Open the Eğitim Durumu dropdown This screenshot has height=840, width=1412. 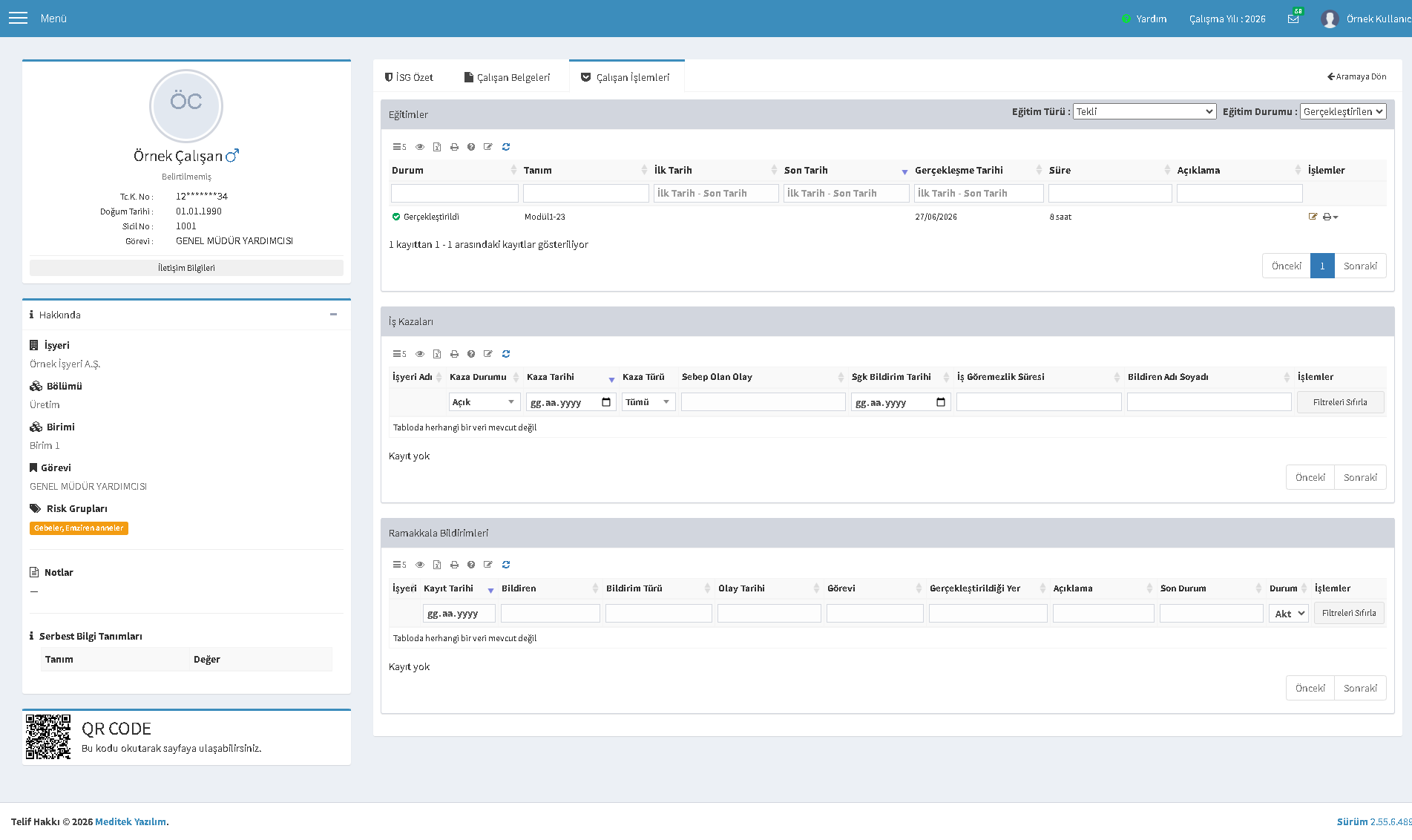(1343, 111)
